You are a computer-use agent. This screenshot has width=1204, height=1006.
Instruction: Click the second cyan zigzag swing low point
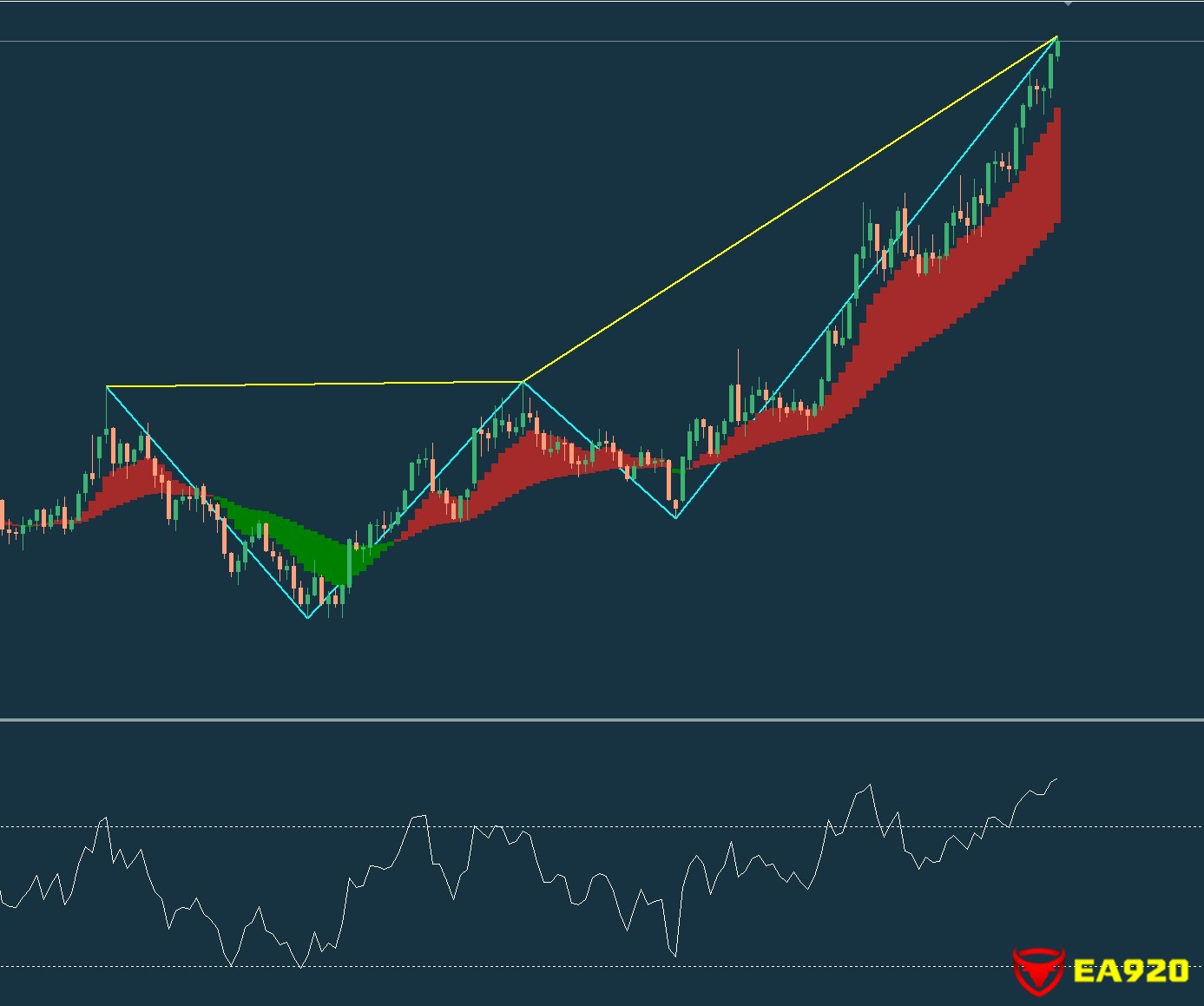point(676,517)
